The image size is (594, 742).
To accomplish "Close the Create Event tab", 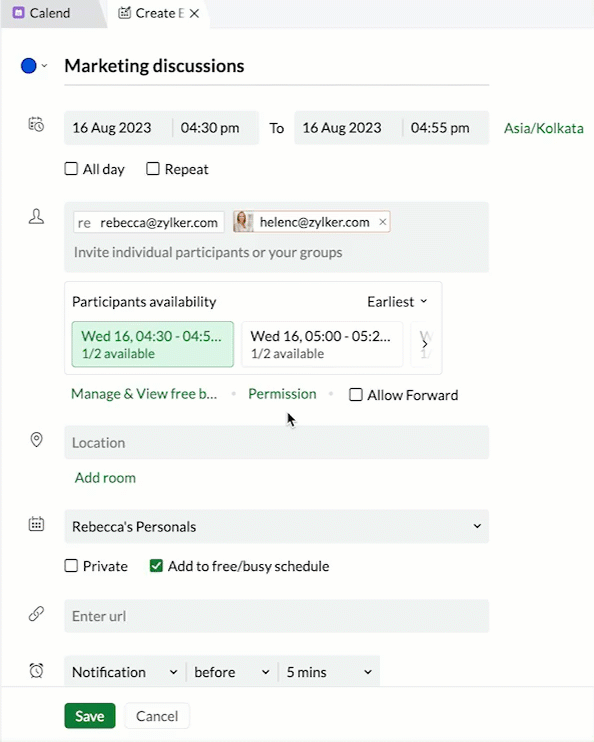I will point(194,14).
